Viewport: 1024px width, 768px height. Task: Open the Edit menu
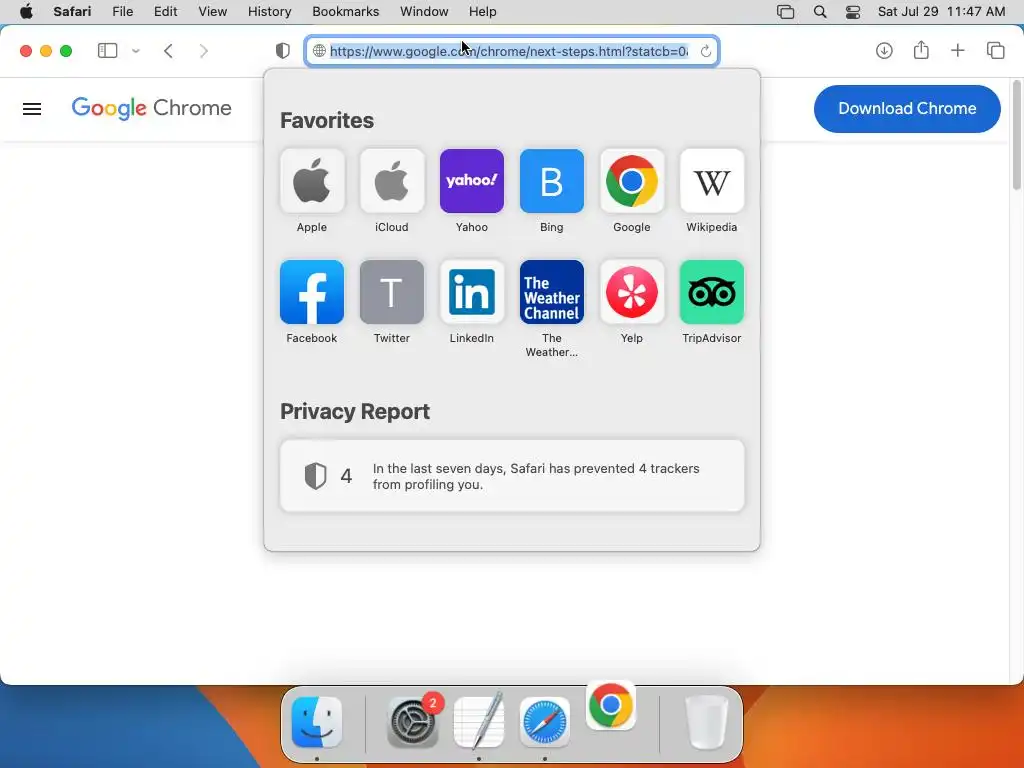[165, 12]
